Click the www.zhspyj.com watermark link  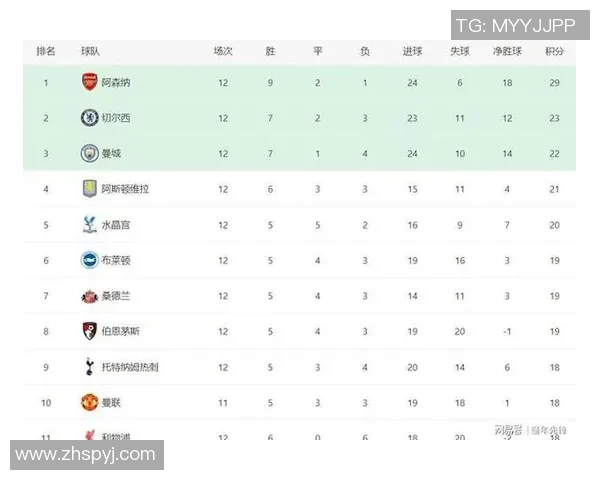[x=85, y=455]
